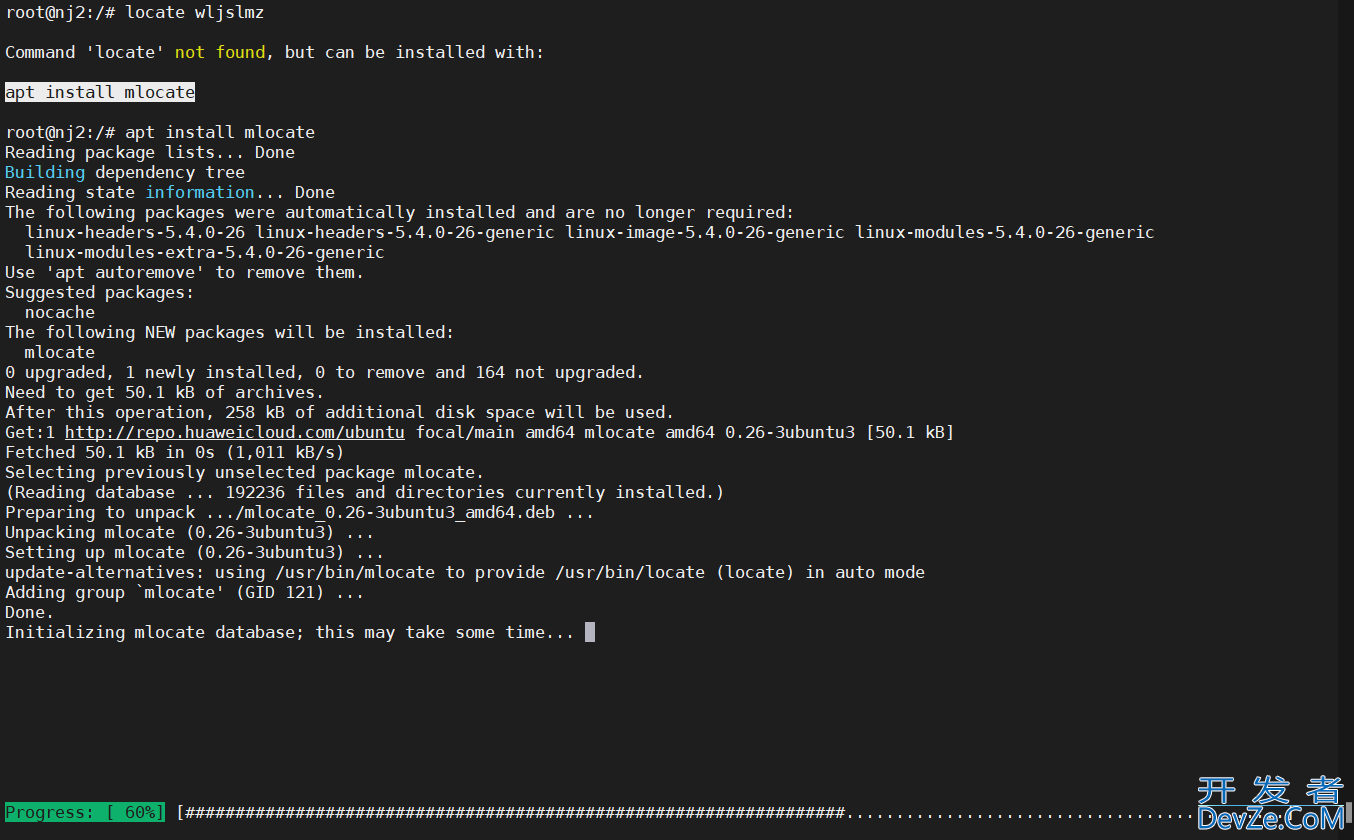Select the highlighted 'apt install mlocate' suggestion
The width and height of the screenshot is (1354, 840).
click(100, 92)
